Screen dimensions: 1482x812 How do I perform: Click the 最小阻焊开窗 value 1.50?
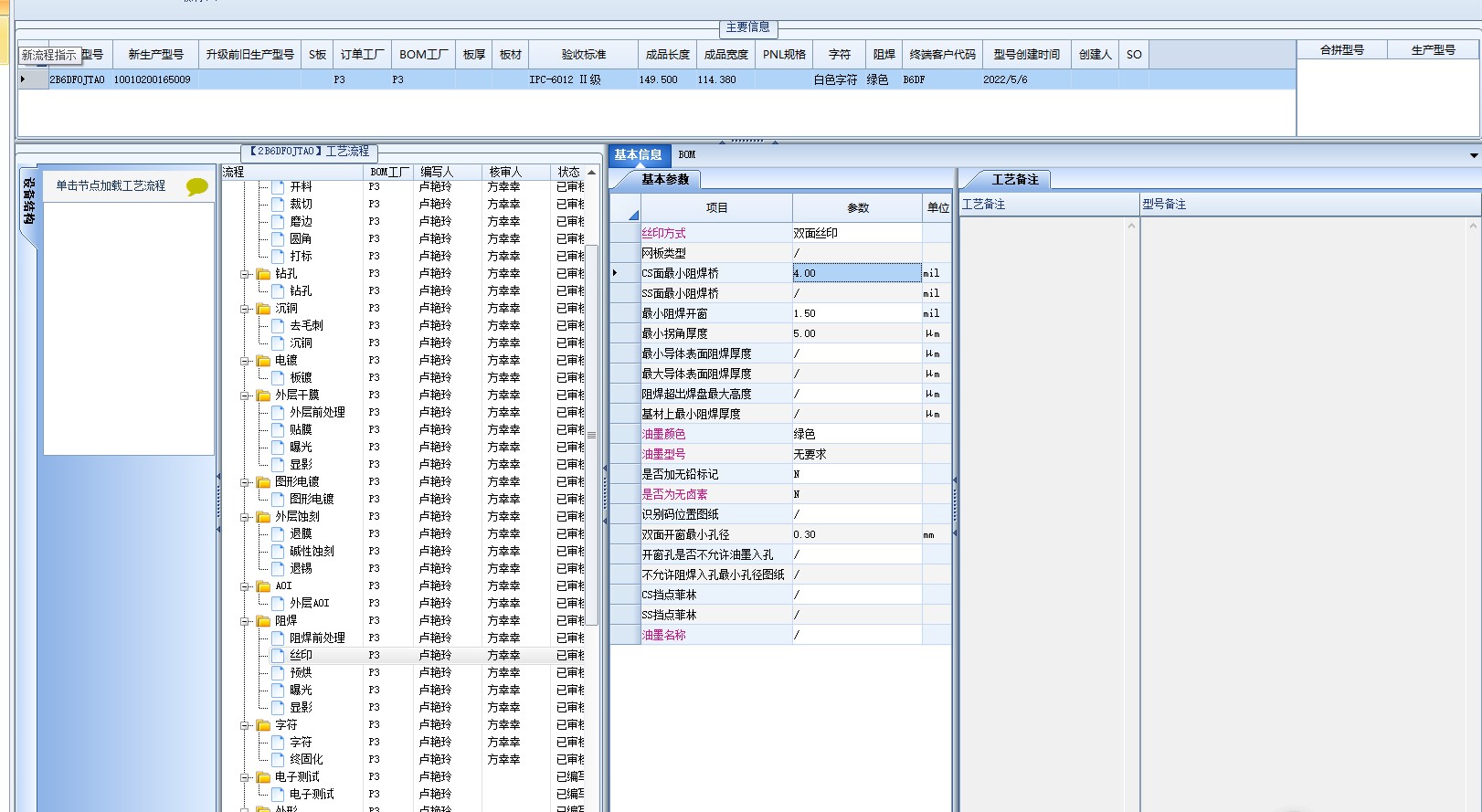pos(857,313)
